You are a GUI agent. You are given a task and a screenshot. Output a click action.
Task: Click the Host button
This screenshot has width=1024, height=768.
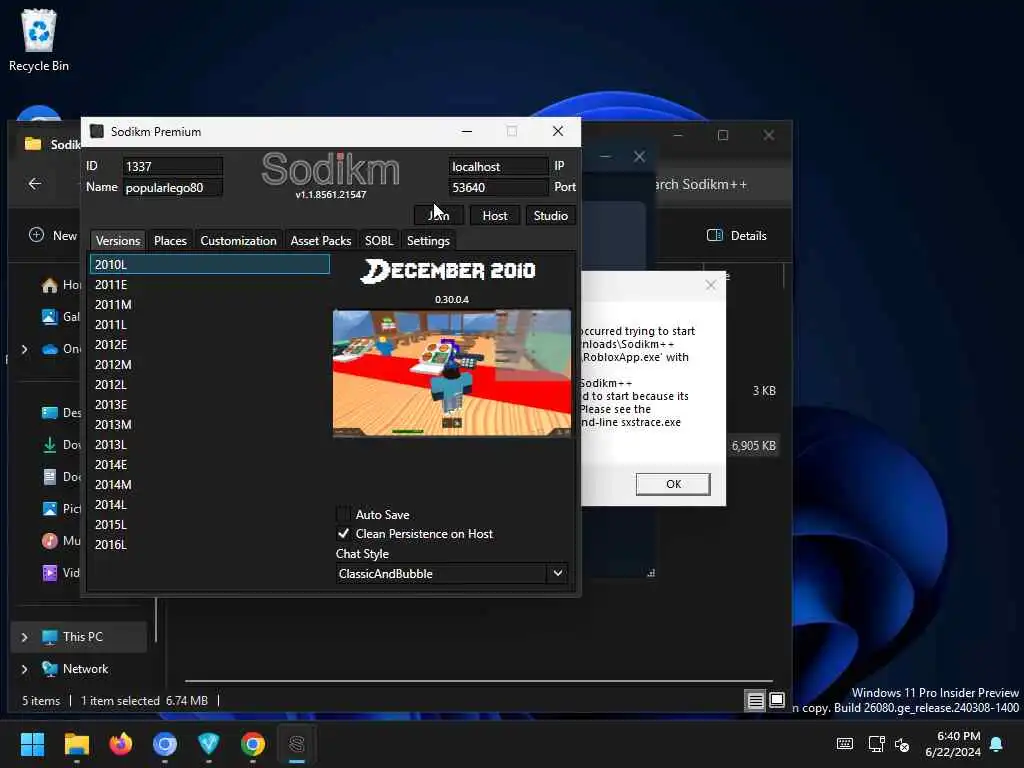[x=494, y=216]
